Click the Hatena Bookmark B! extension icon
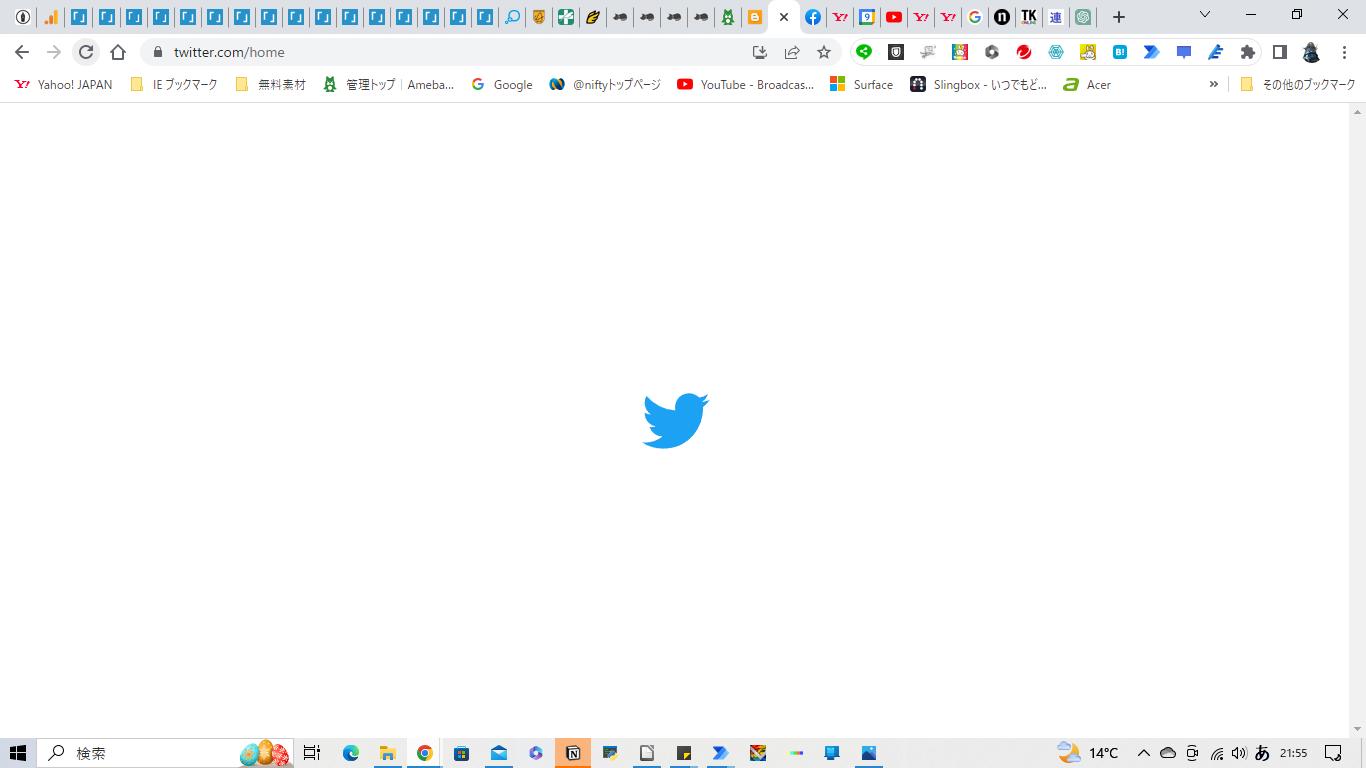Image resolution: width=1366 pixels, height=768 pixels. (1120, 52)
